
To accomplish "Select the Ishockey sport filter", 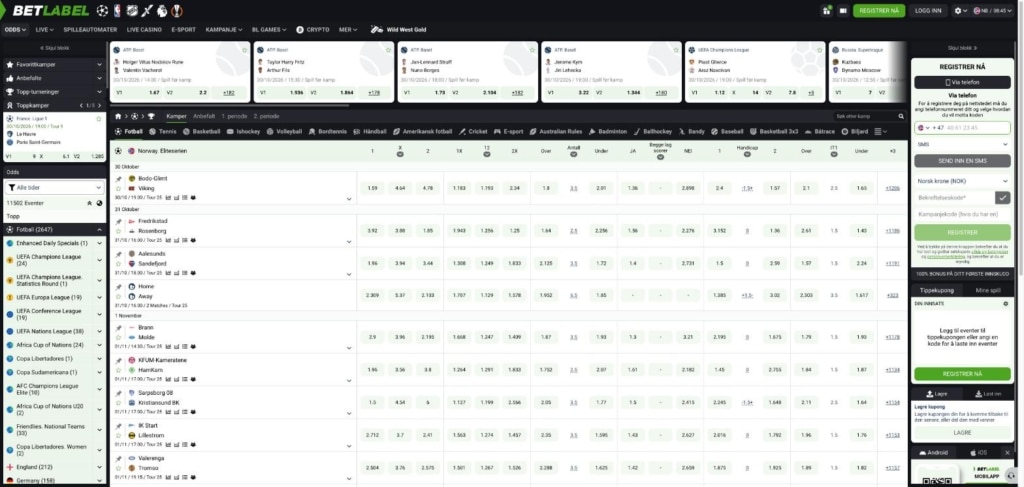I will 244,131.
